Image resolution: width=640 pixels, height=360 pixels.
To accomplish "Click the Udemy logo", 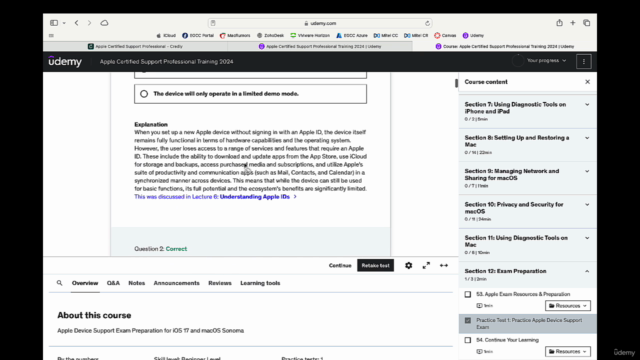I will 65,61.
